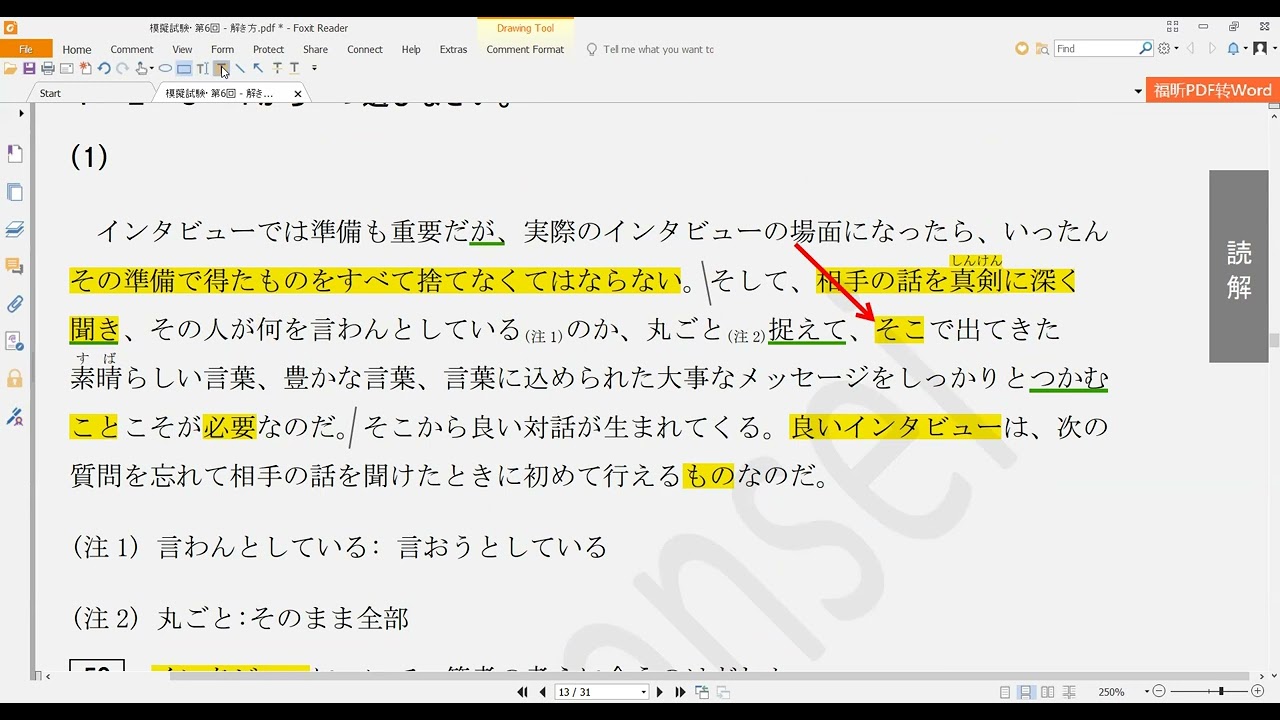Select the Comment Format tab
Image resolution: width=1280 pixels, height=720 pixels.
coord(525,49)
